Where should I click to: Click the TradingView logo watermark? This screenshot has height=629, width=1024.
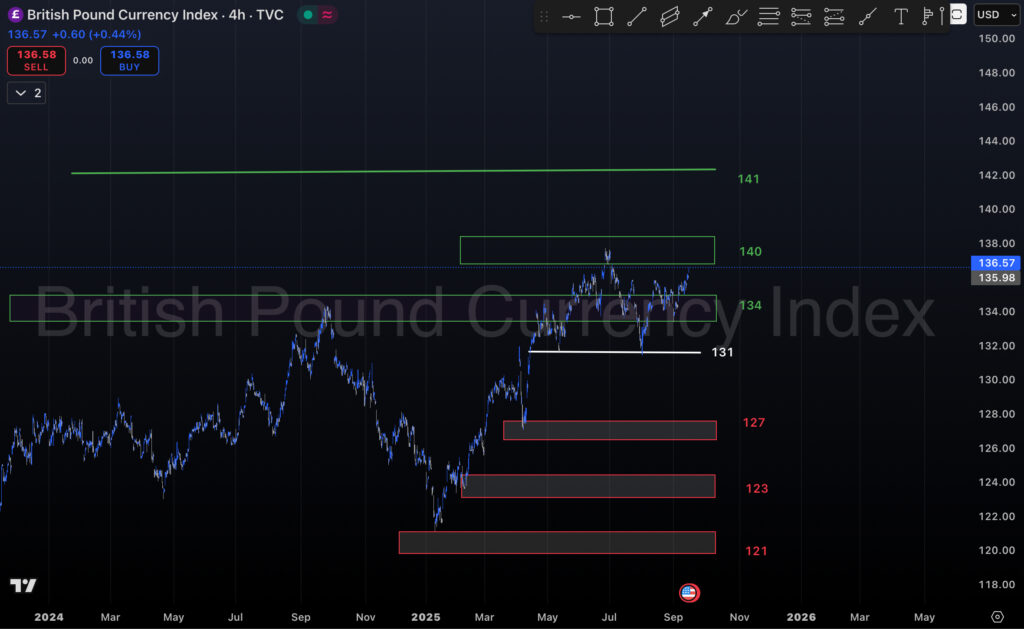click(x=25, y=586)
